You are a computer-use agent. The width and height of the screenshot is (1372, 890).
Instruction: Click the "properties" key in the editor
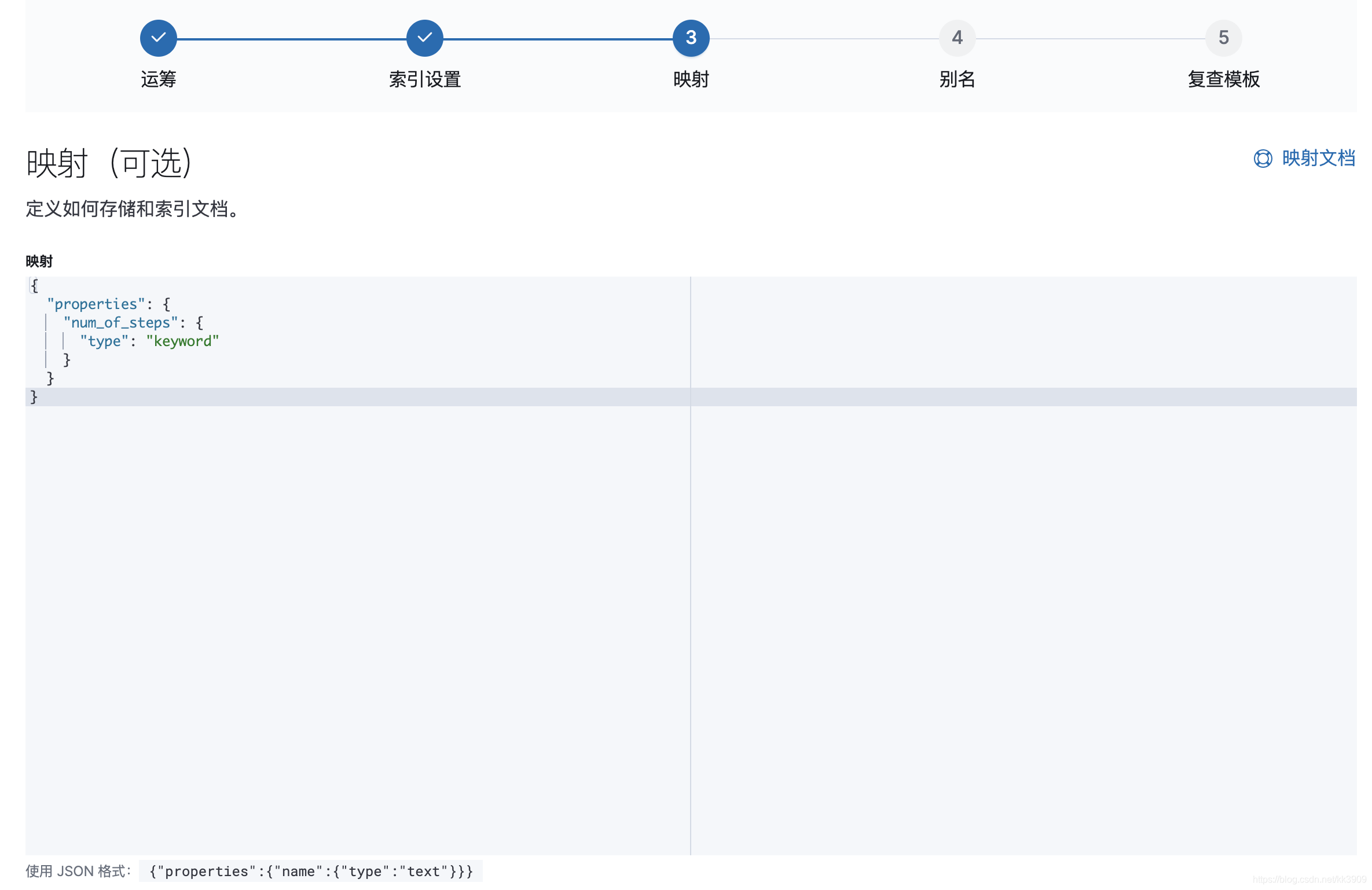click(x=96, y=304)
